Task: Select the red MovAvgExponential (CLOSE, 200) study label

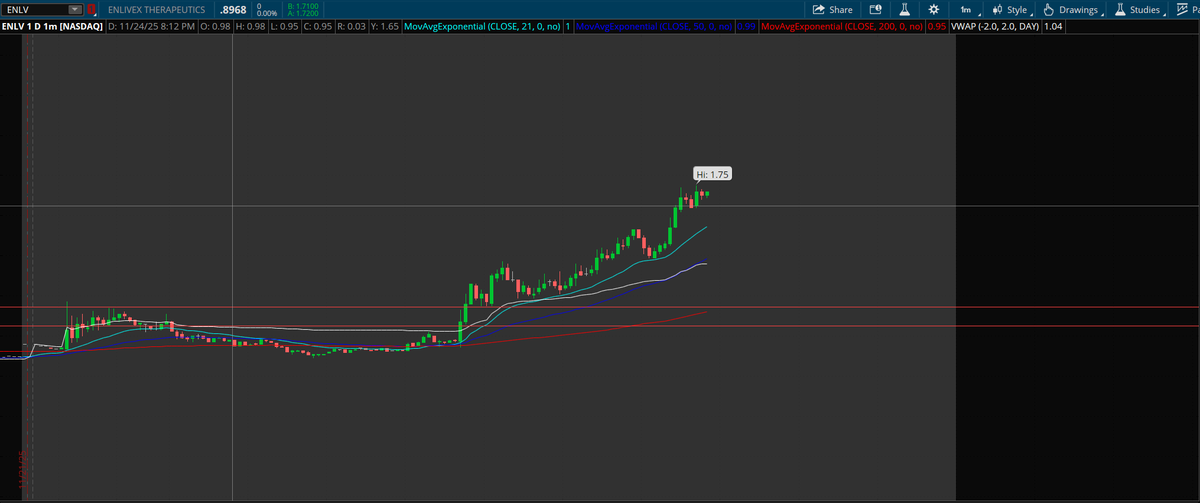Action: click(x=842, y=25)
